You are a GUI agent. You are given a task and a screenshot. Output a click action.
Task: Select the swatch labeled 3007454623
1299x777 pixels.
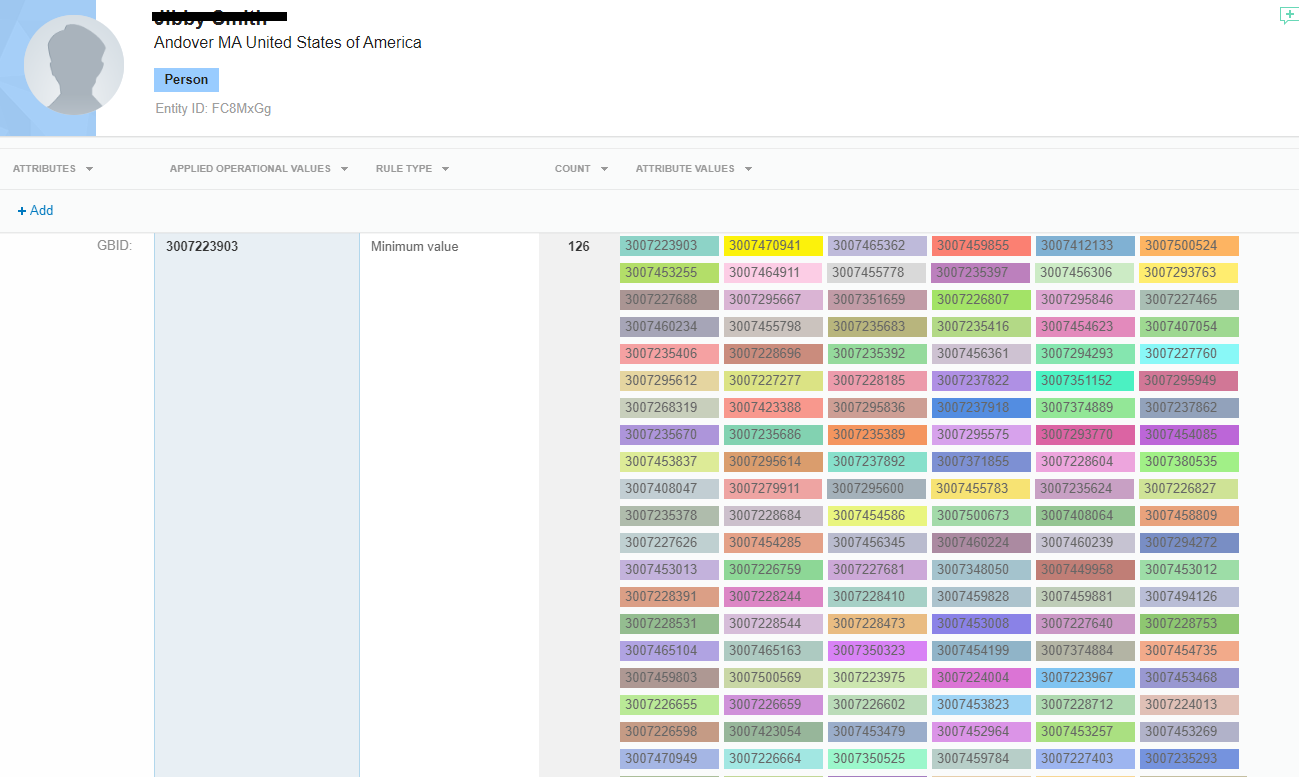(x=1085, y=327)
